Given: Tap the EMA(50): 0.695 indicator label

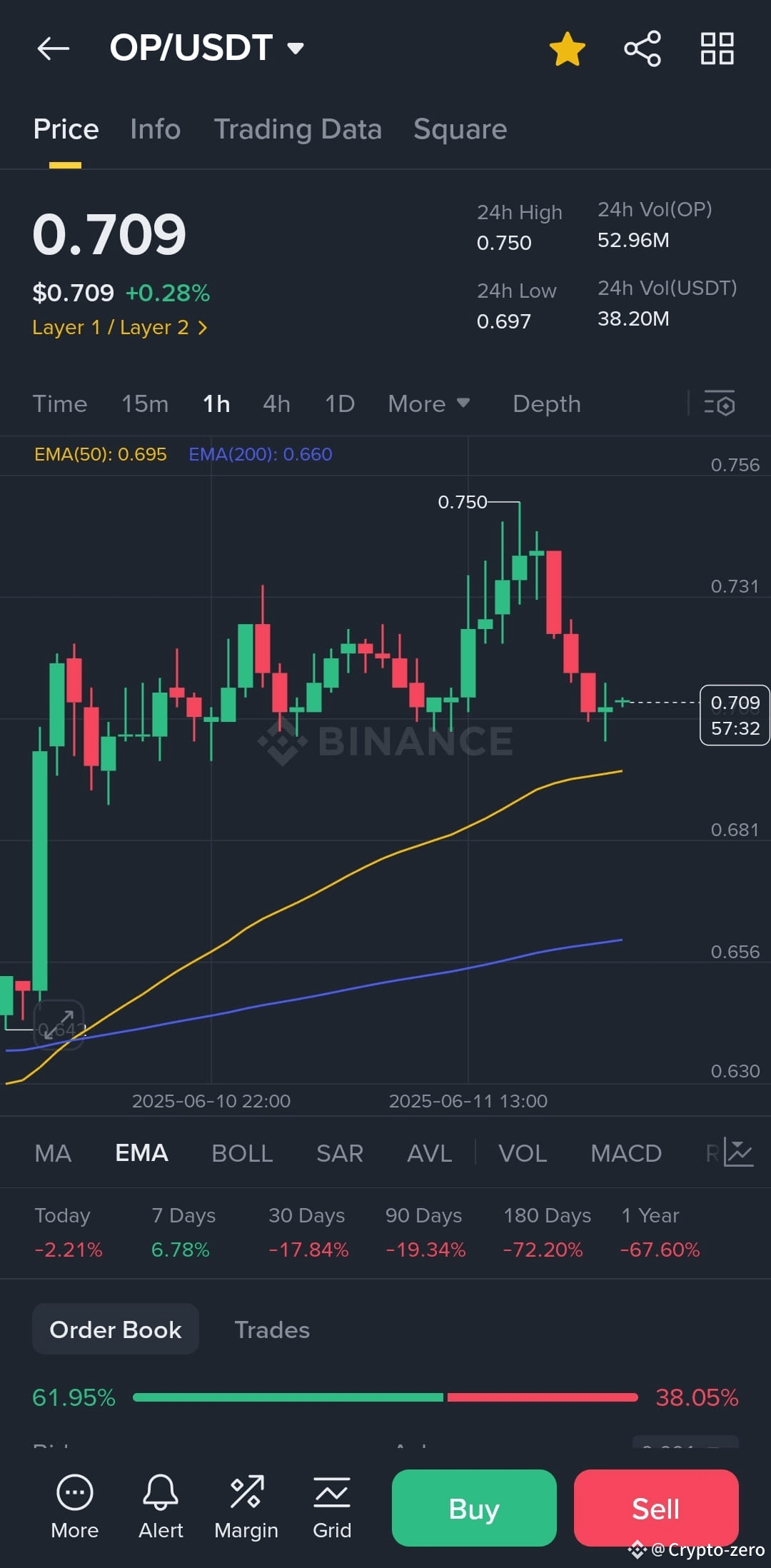Looking at the screenshot, I should coord(101,454).
